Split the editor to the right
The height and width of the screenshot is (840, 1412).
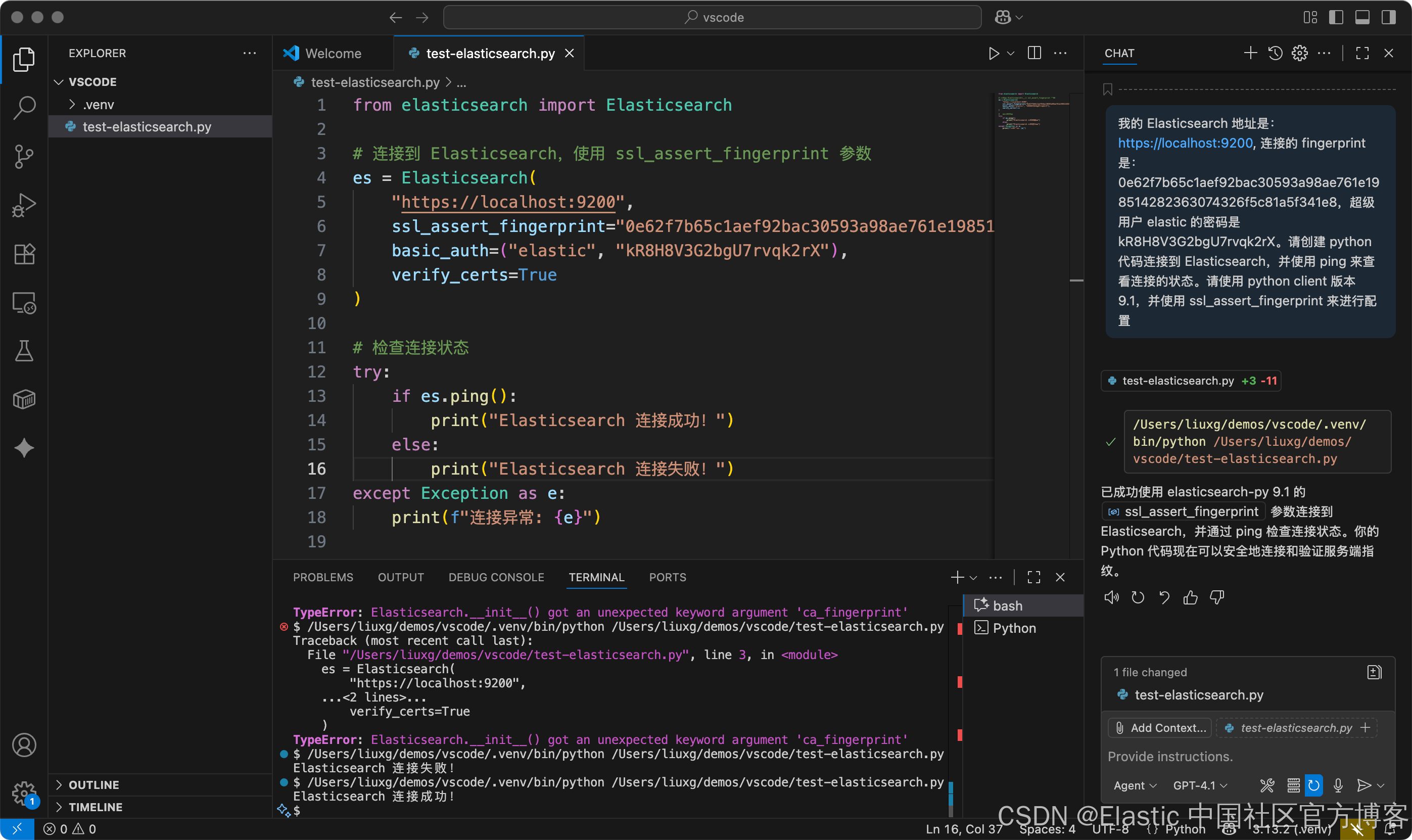pos(1034,53)
